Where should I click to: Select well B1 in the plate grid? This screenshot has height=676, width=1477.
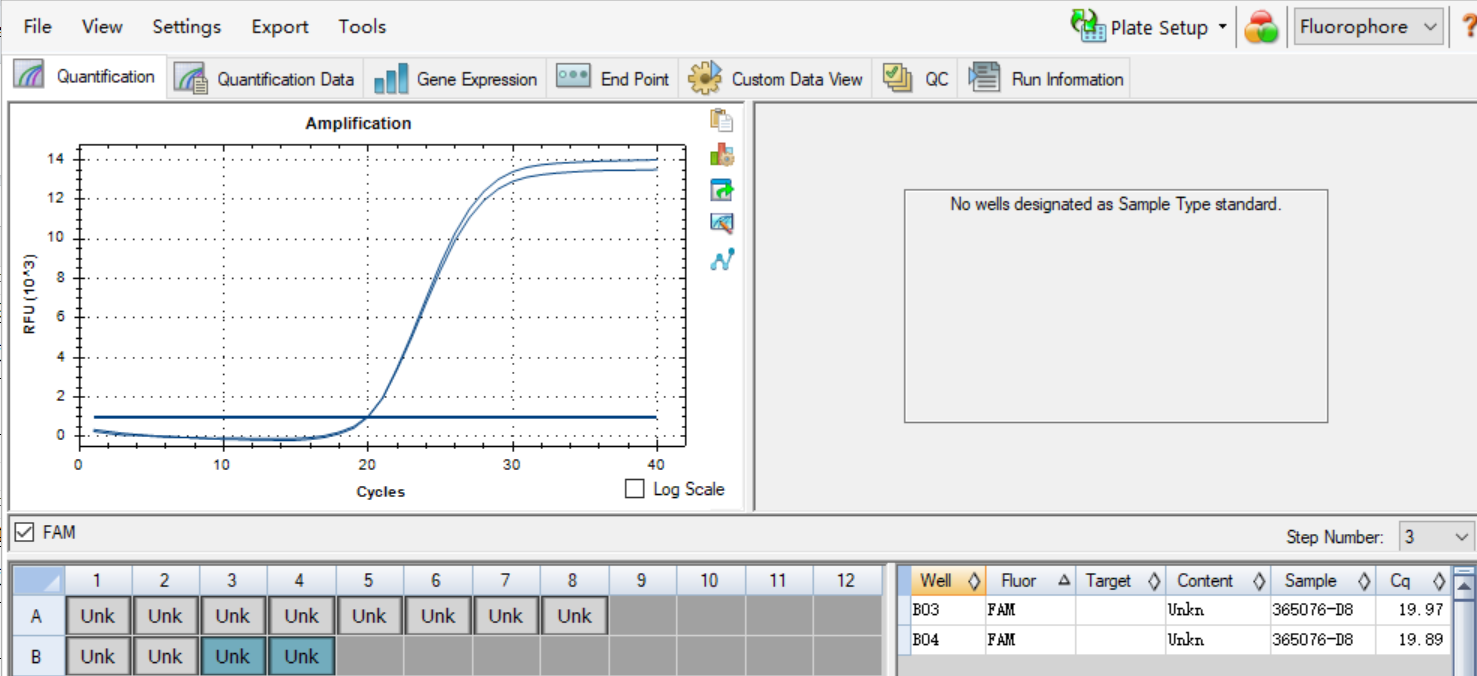tap(97, 656)
